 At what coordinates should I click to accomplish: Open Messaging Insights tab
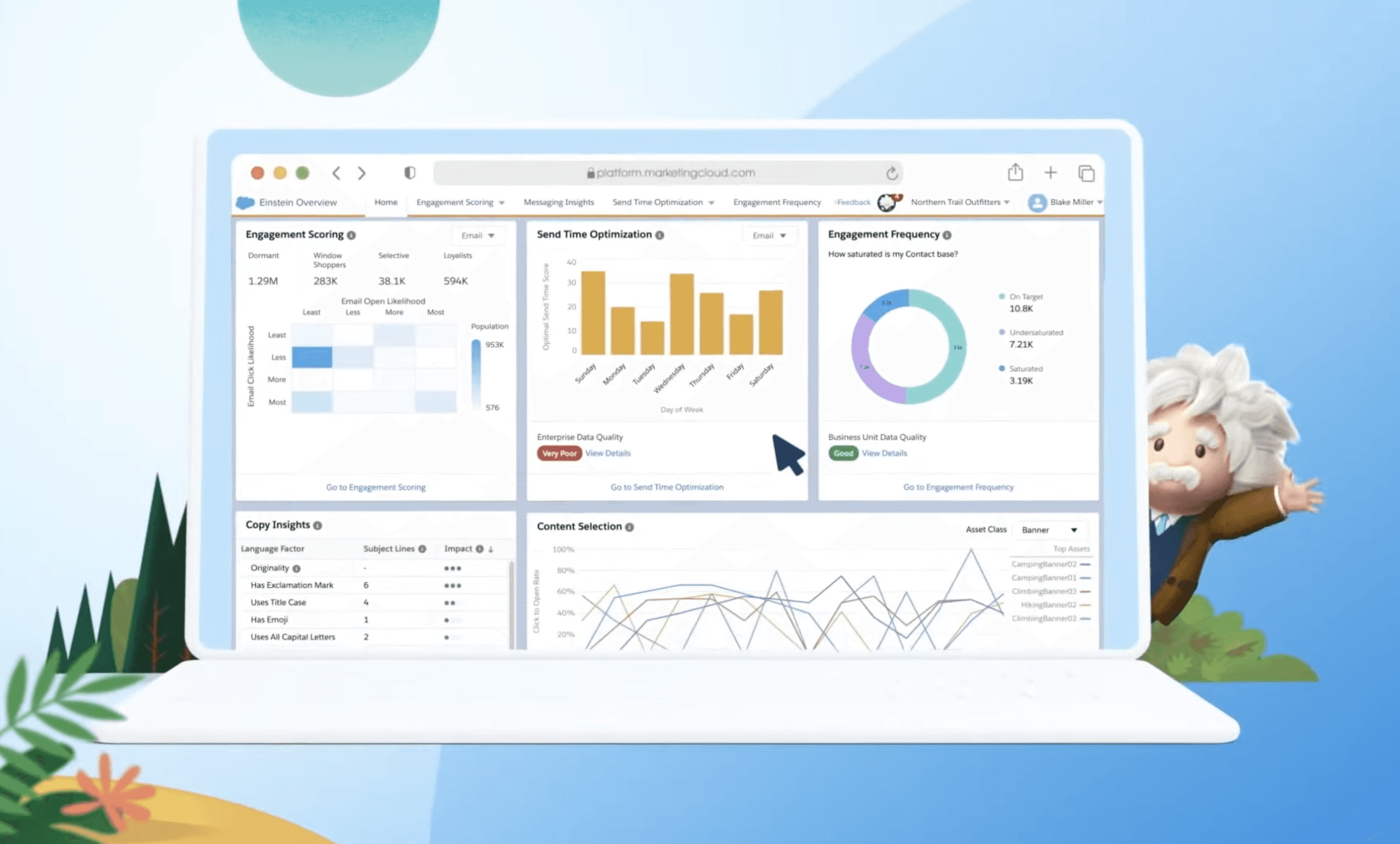558,202
